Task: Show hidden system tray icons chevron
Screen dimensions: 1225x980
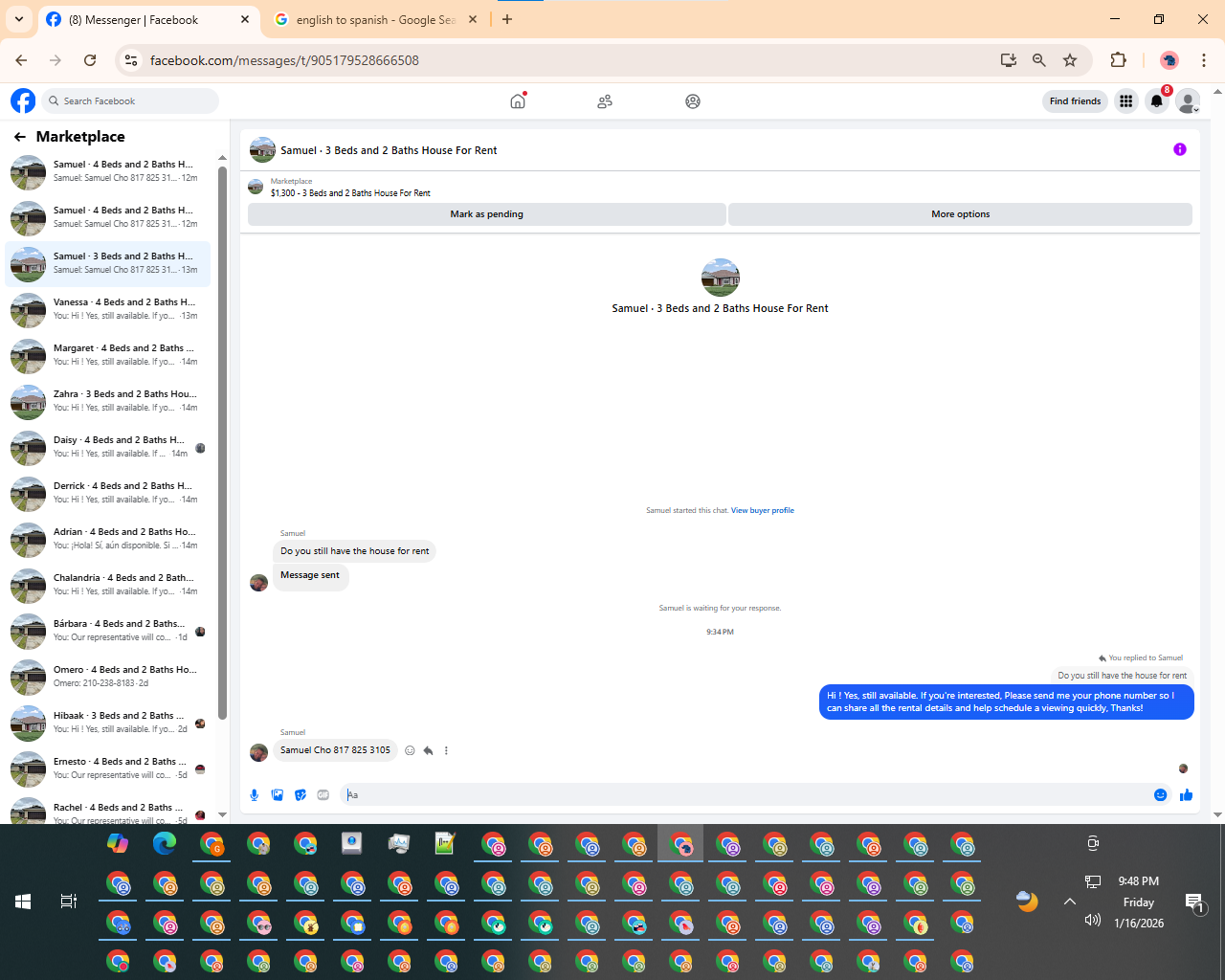Action: point(1070,902)
